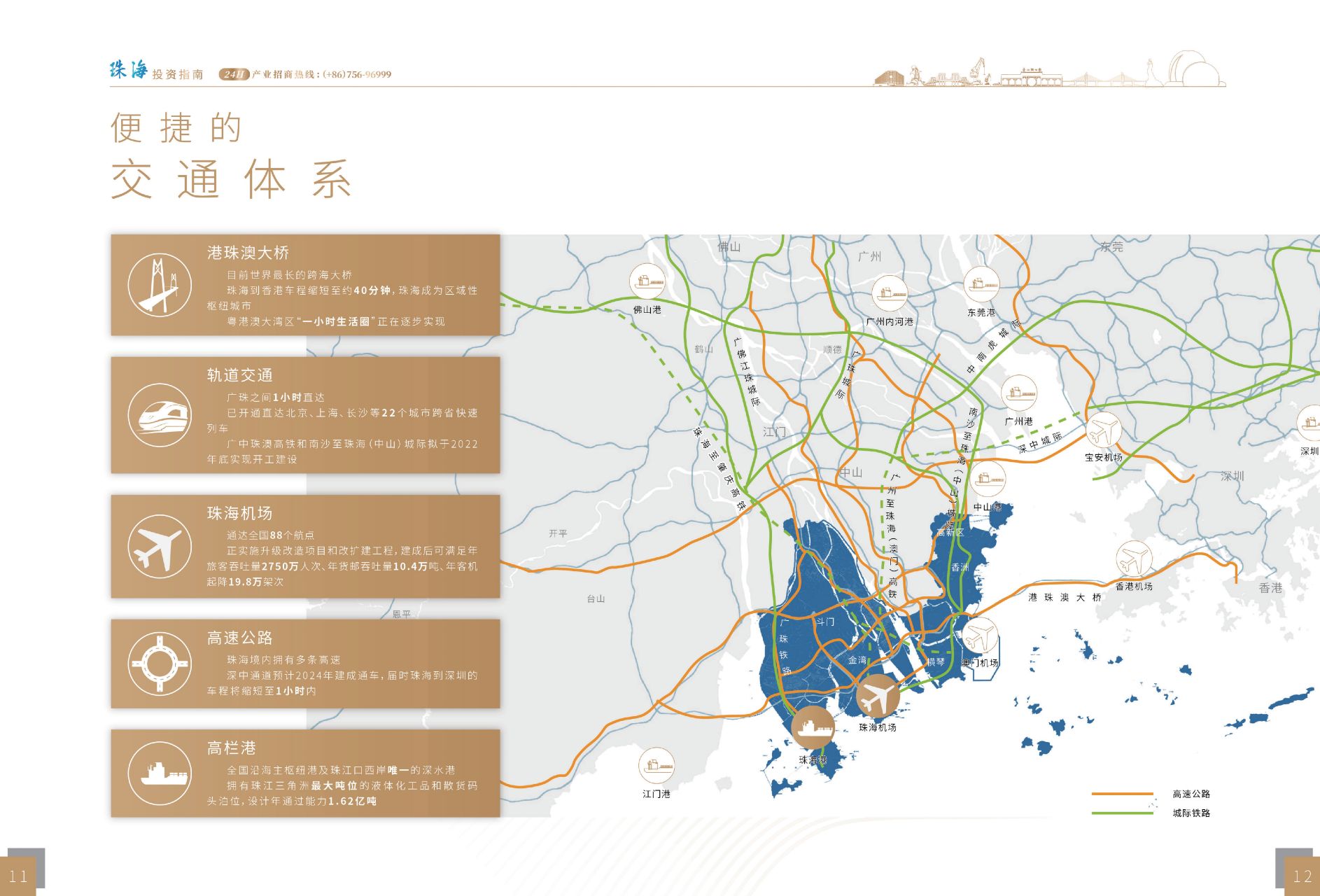
Task: Select the 江门港 port icon
Action: tap(657, 766)
